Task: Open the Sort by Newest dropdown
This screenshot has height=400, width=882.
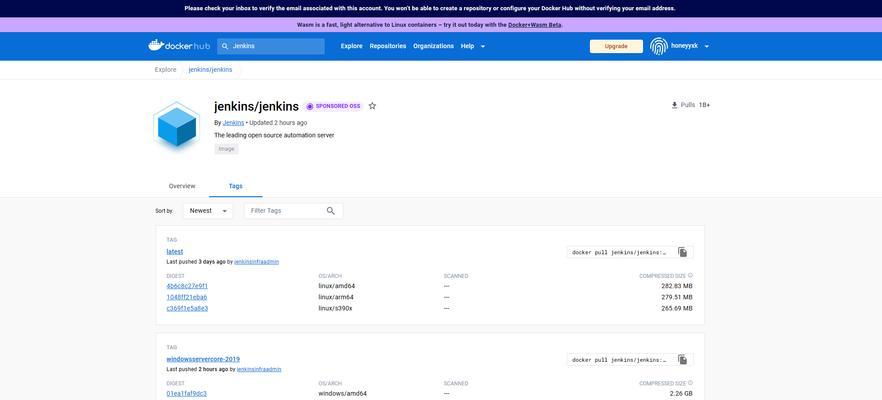Action: tap(208, 211)
